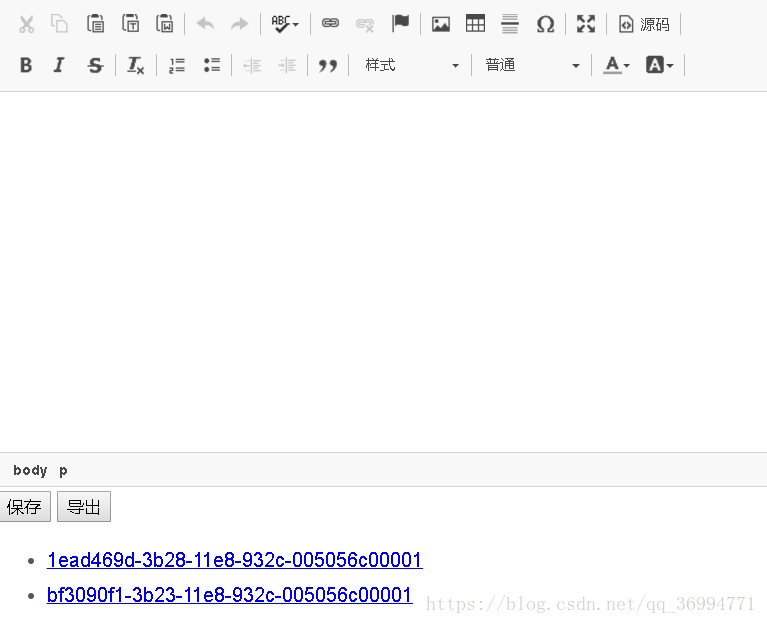Image resolution: width=767 pixels, height=624 pixels.
Task: Select the body element path
Action: pos(30,470)
